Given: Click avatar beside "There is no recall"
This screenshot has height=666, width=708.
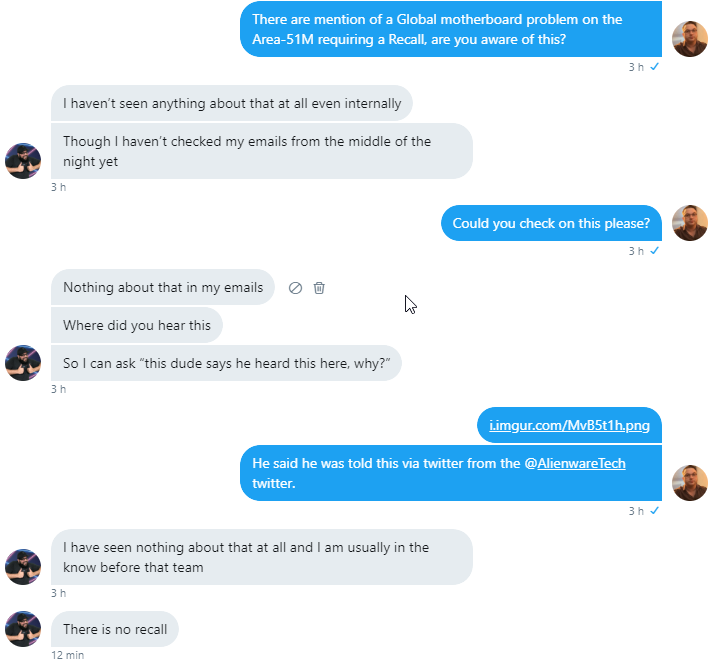Looking at the screenshot, I should click(x=23, y=629).
